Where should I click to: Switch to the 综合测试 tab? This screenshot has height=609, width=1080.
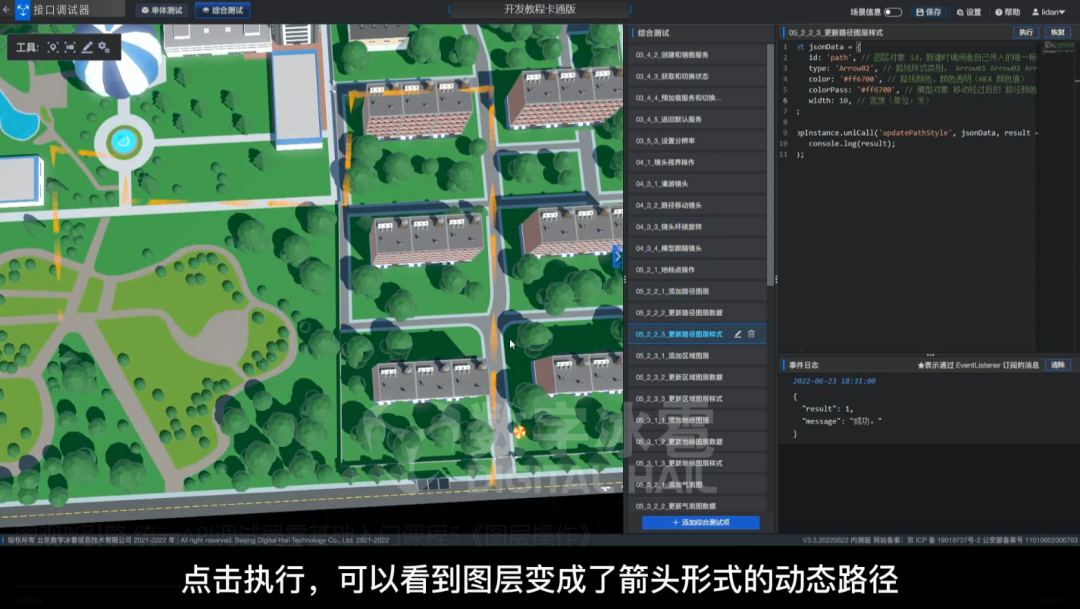[x=222, y=10]
